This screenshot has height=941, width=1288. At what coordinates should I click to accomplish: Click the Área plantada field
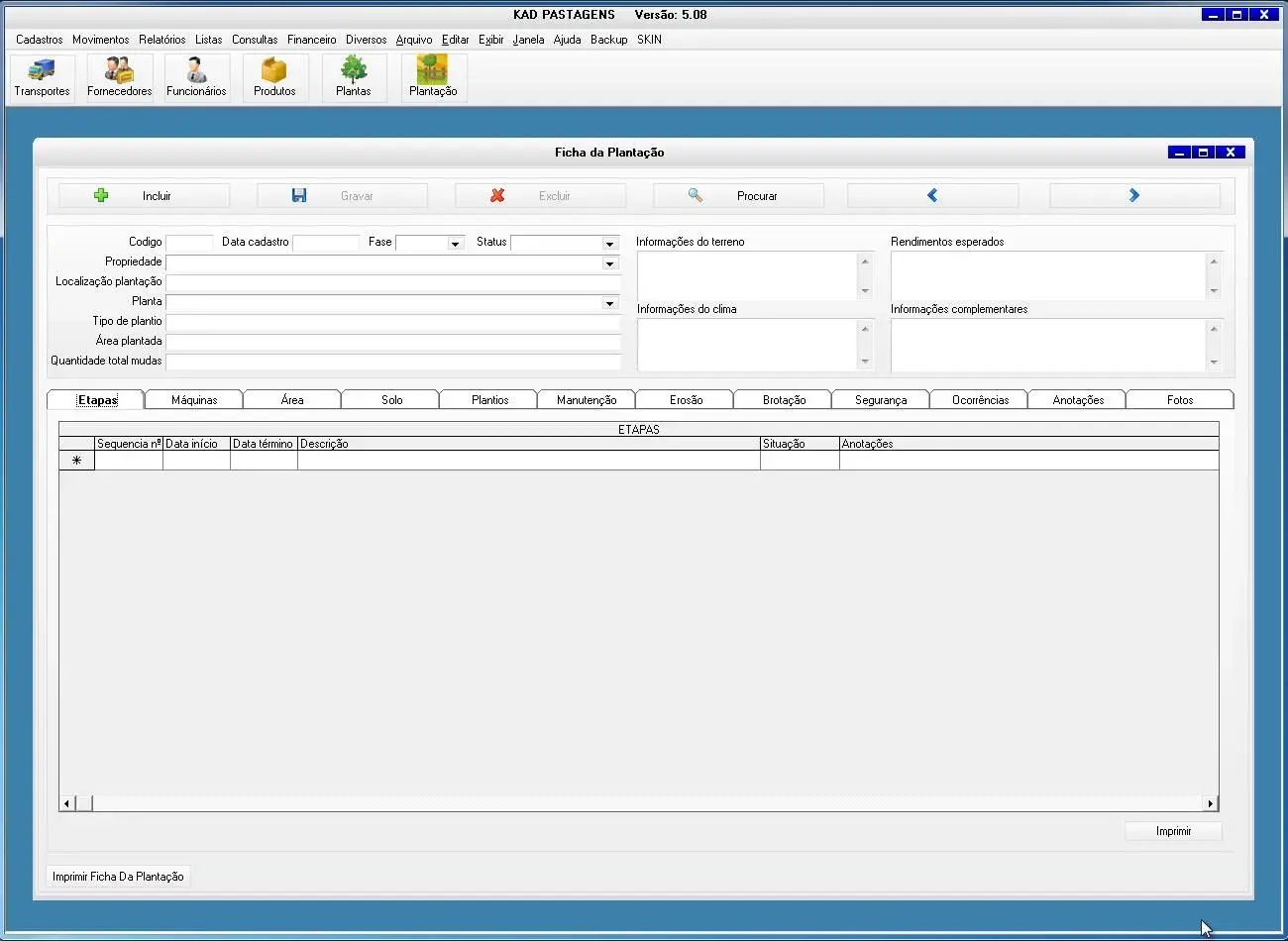pyautogui.click(x=393, y=342)
